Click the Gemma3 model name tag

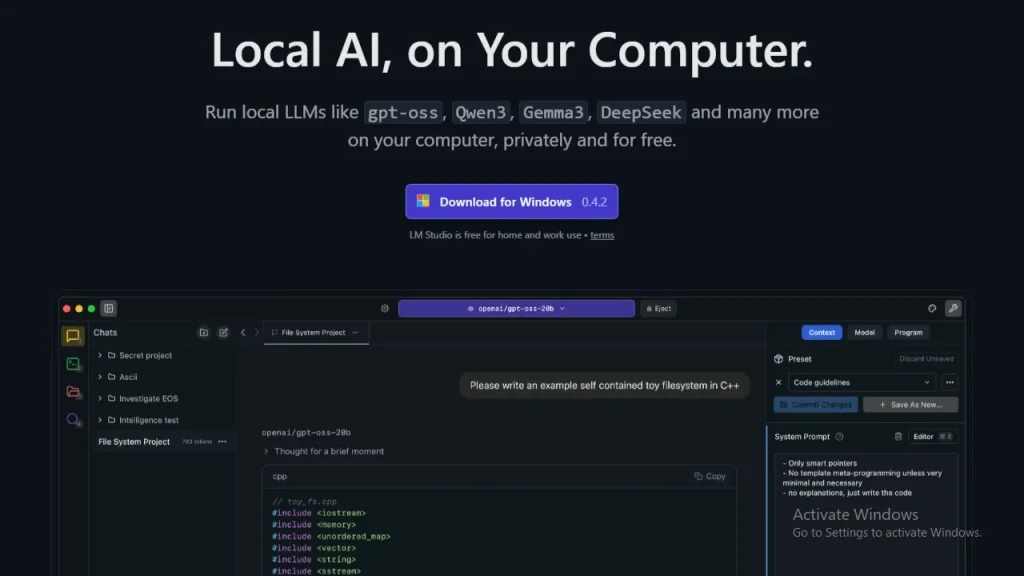point(553,112)
